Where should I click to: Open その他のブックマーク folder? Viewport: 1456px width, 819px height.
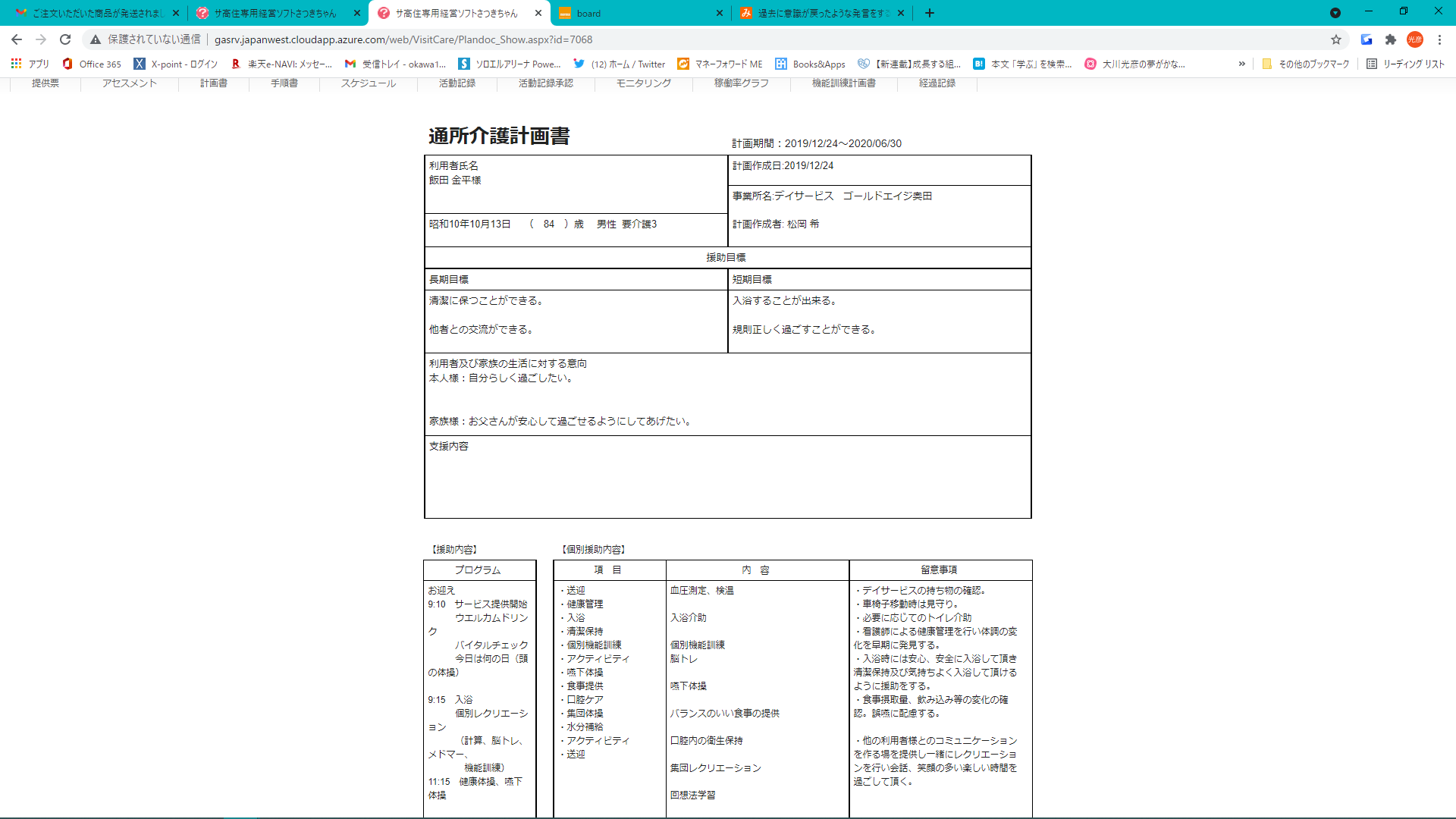point(1306,64)
